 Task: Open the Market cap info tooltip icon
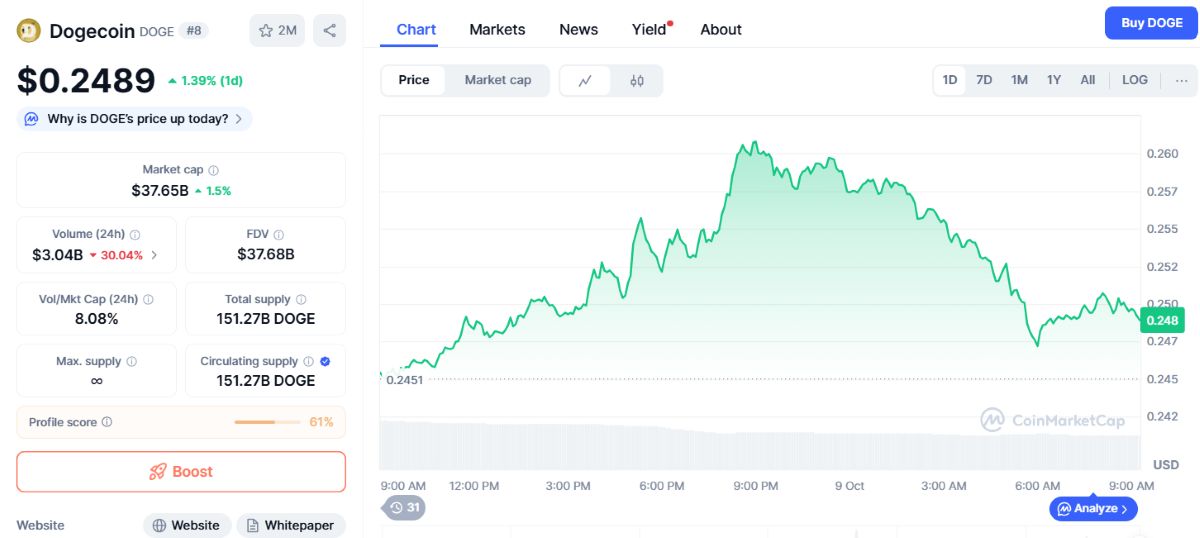[213, 170]
